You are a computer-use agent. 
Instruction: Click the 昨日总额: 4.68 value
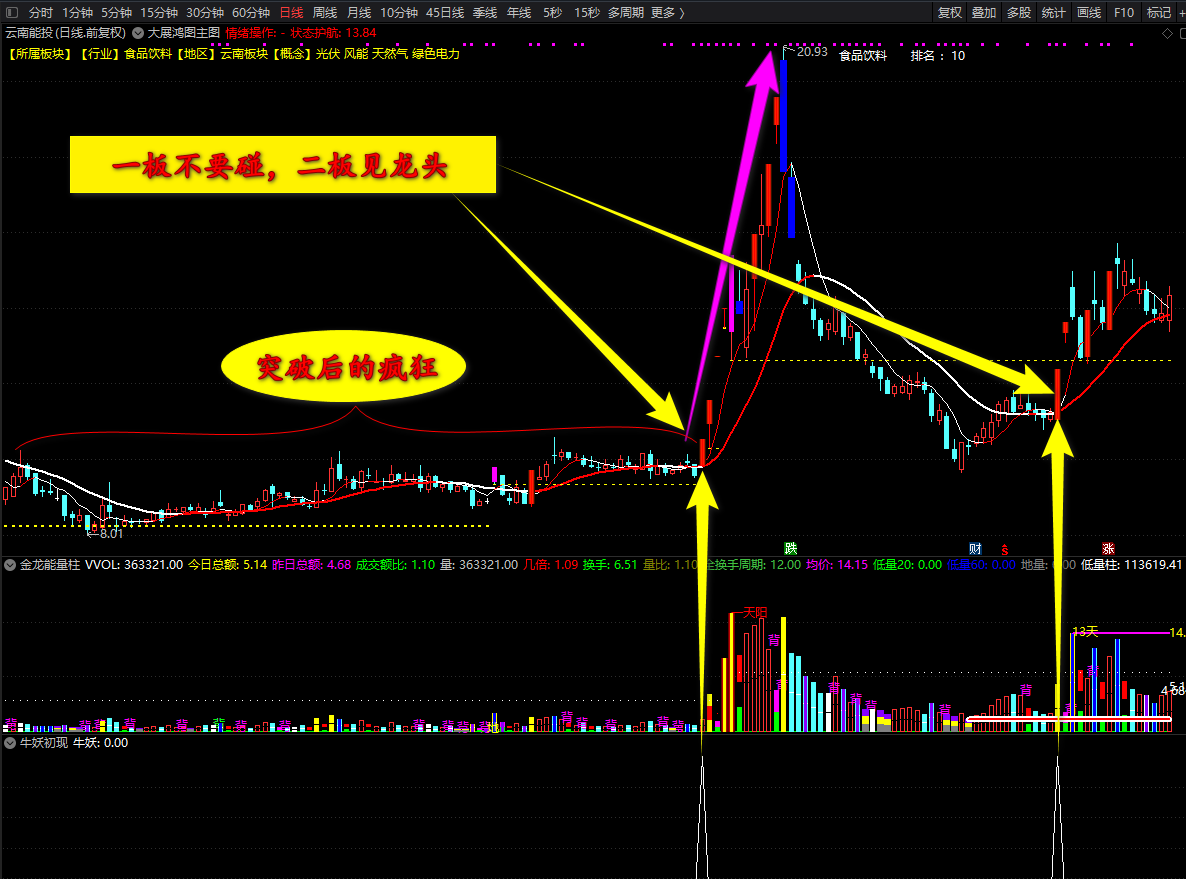tap(311, 564)
